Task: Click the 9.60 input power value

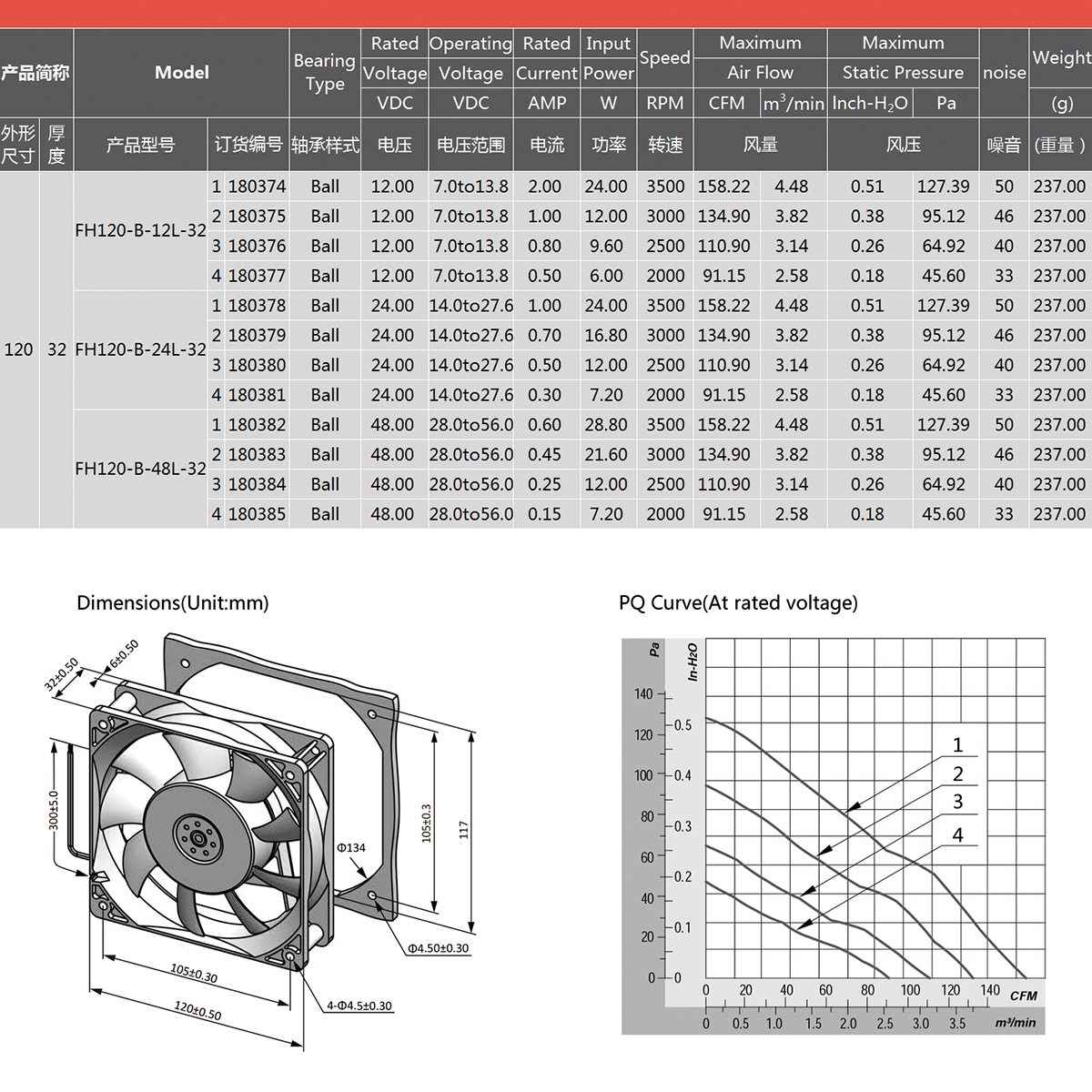Action: coord(606,246)
